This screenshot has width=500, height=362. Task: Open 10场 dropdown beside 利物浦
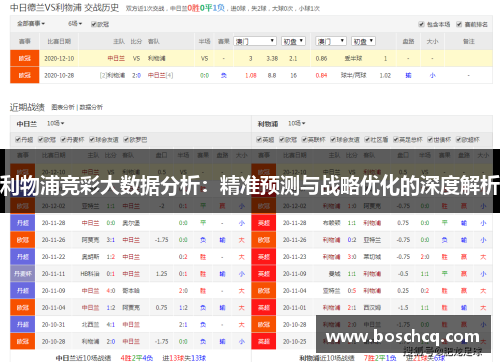297,123
